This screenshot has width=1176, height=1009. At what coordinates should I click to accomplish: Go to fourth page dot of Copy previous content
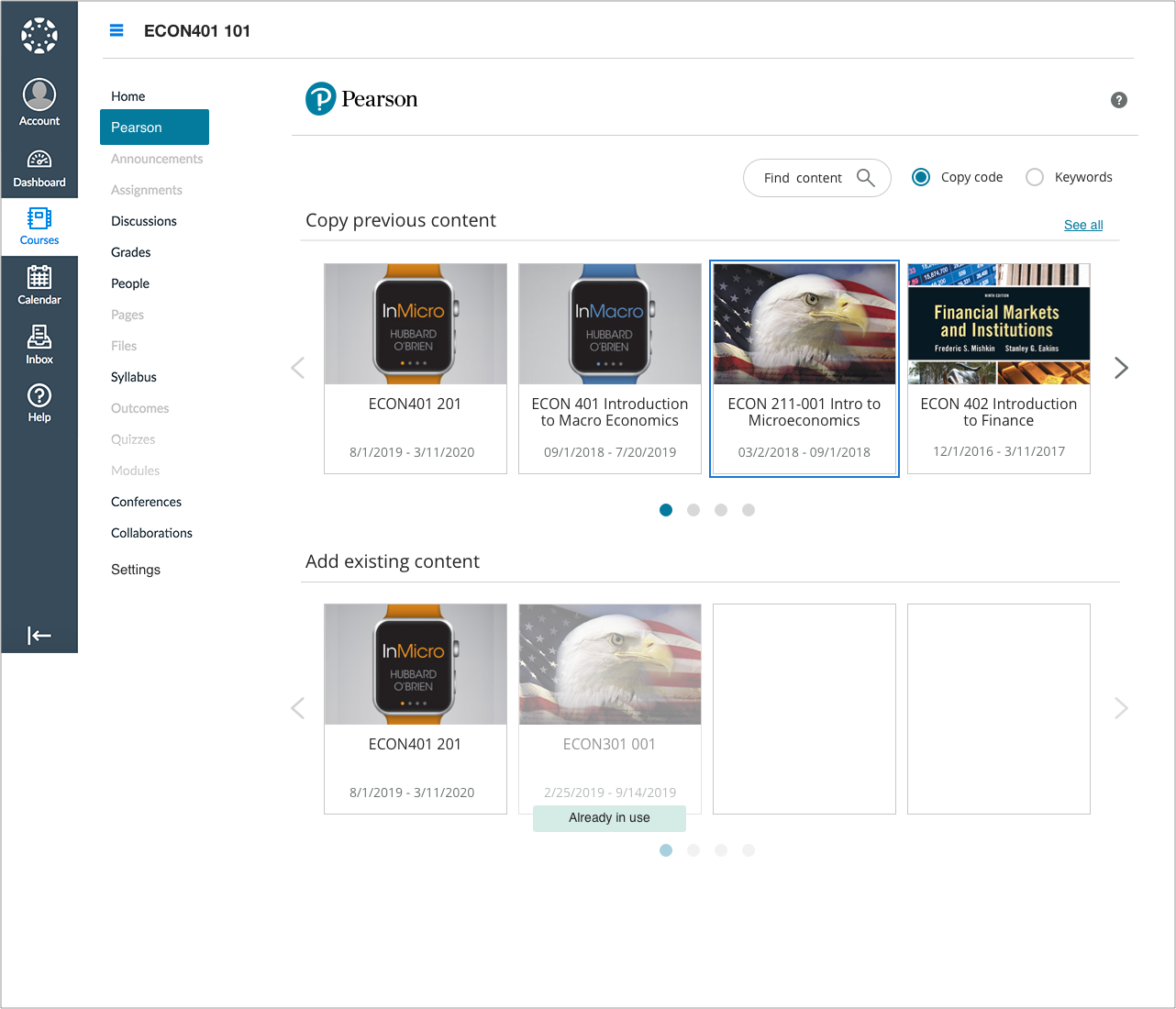(x=749, y=510)
